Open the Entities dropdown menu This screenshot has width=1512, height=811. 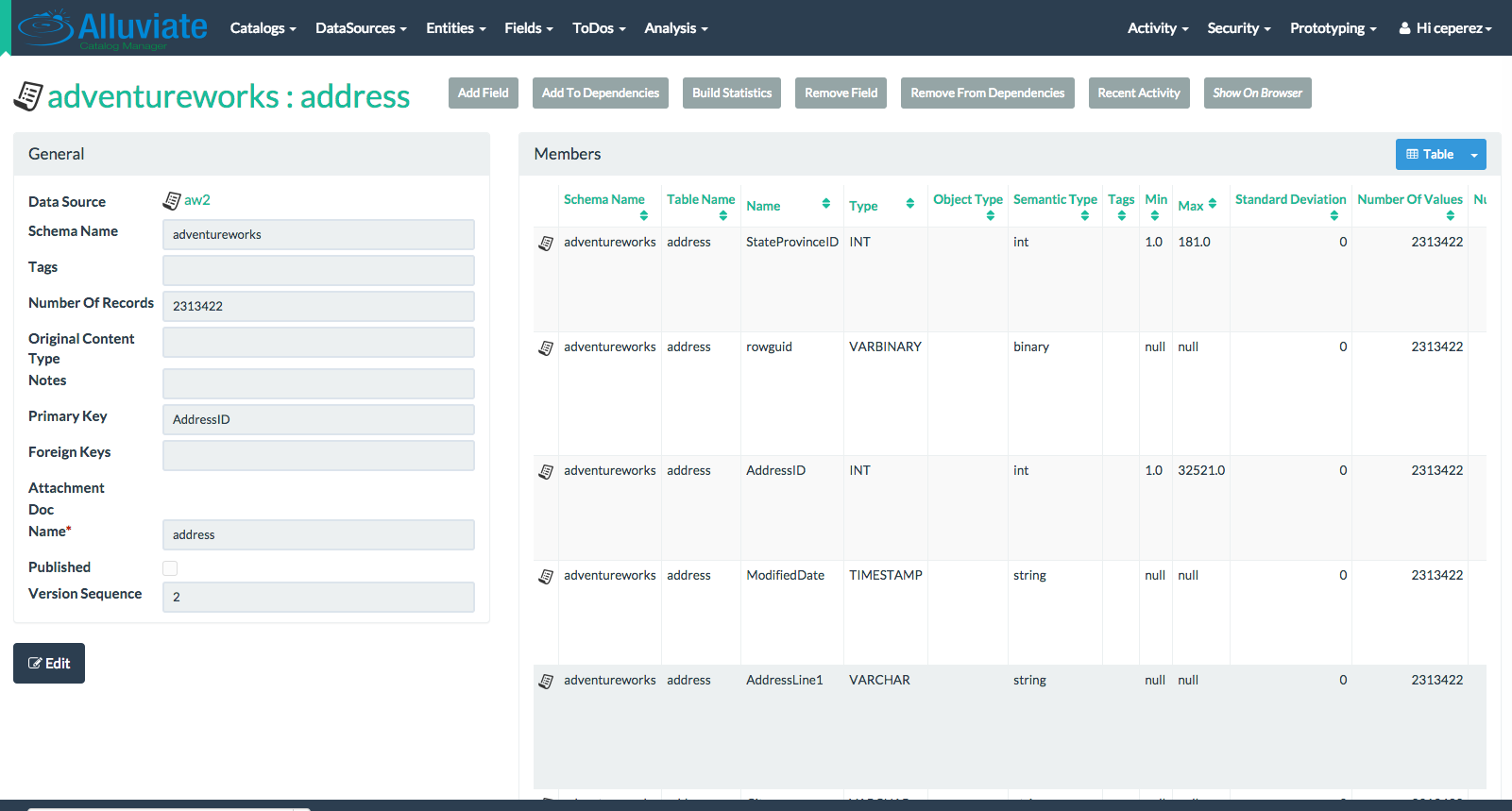[x=456, y=28]
